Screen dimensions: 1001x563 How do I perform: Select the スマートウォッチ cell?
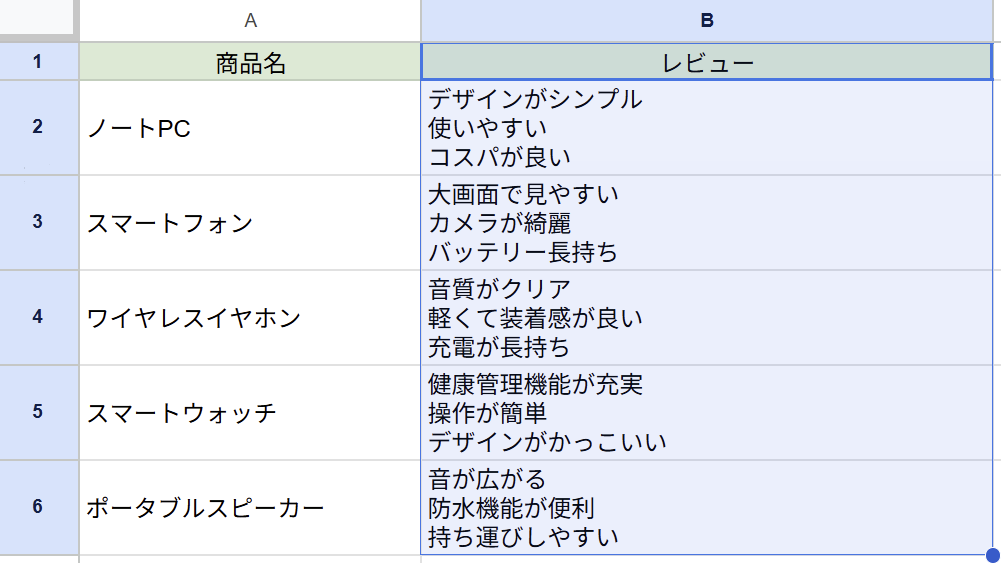click(250, 413)
